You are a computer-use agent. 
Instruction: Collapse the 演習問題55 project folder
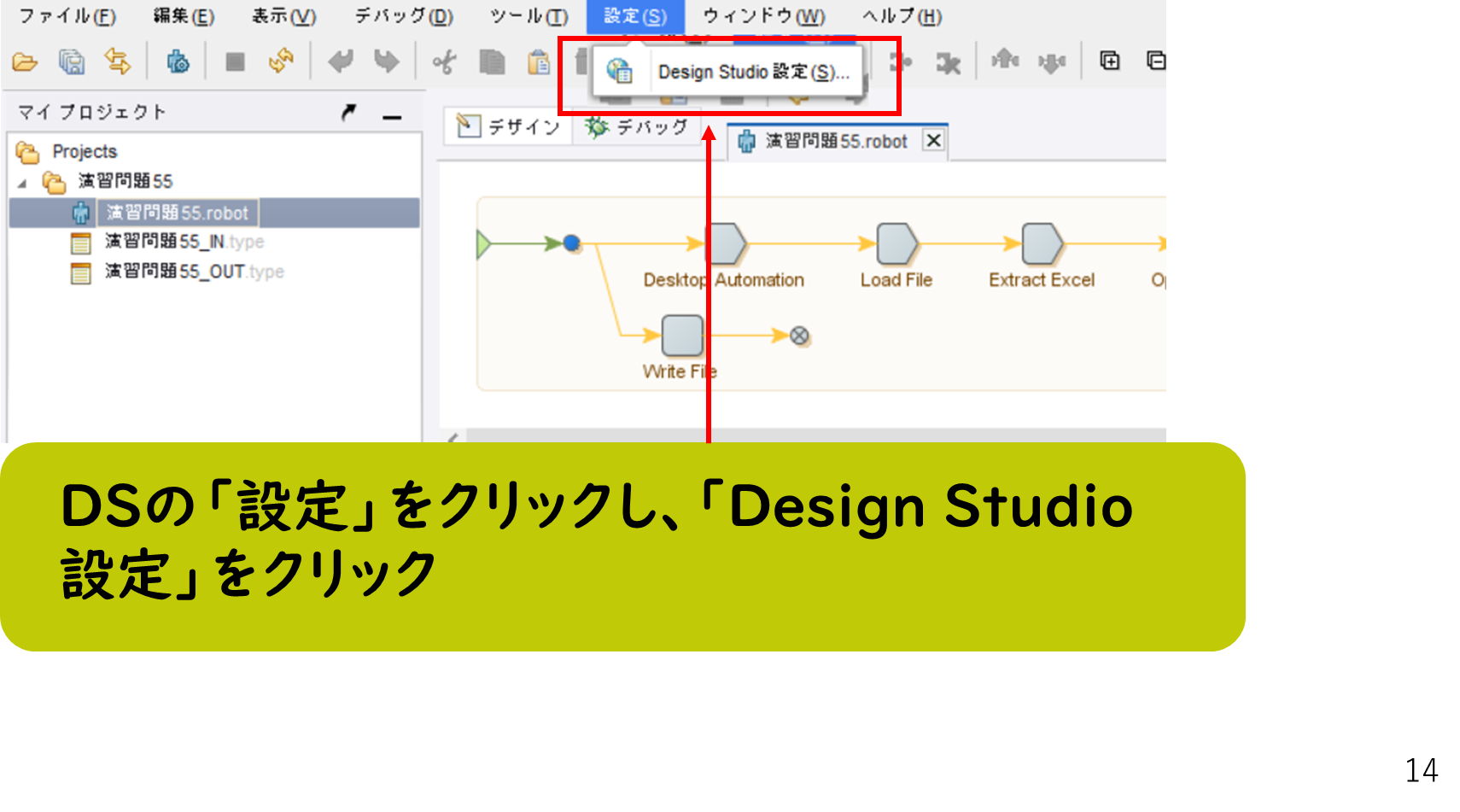click(x=23, y=183)
